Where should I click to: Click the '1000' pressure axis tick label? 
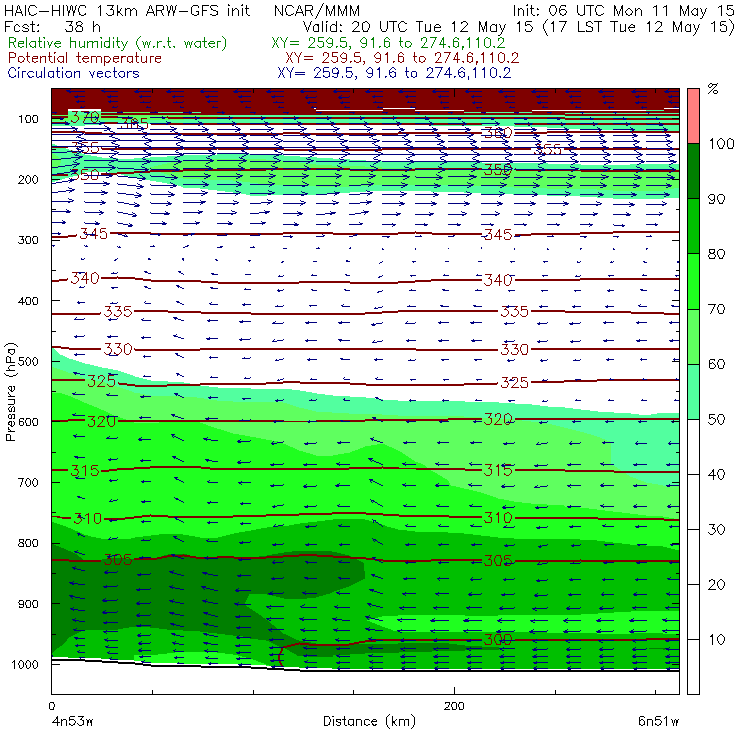24,664
